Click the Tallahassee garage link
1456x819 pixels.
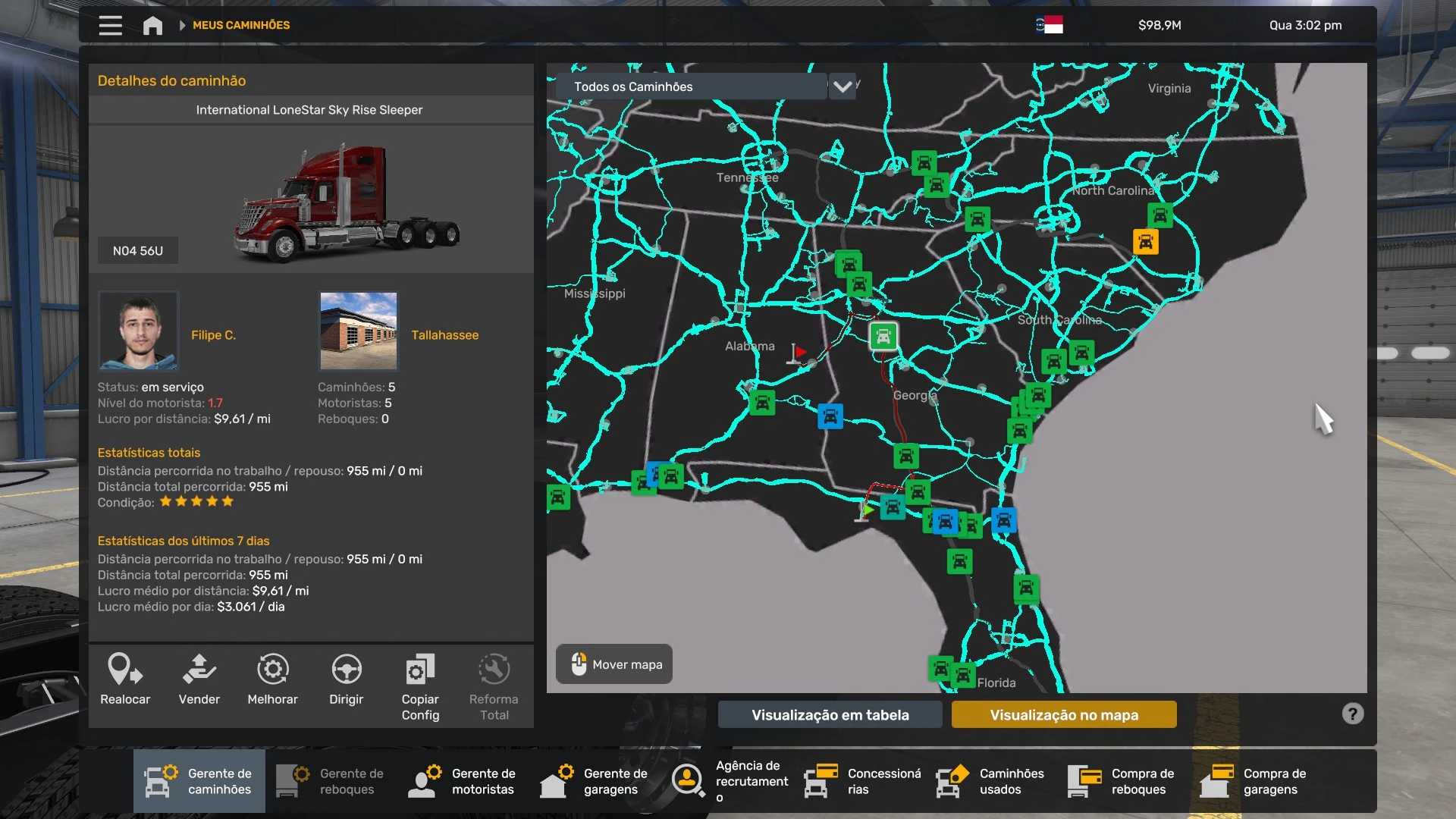pos(444,334)
